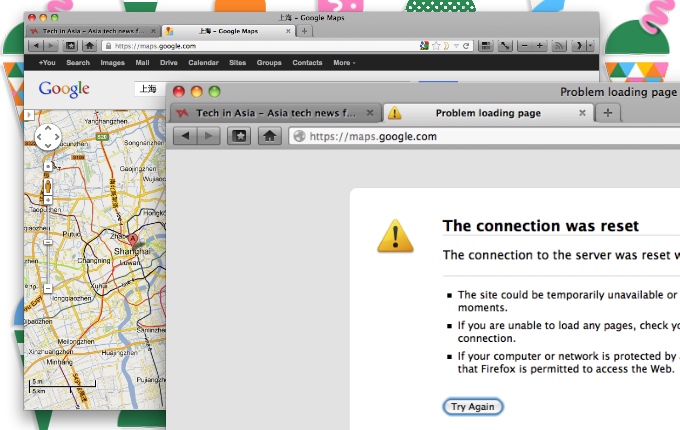The height and width of the screenshot is (430, 680).
Task: Click Forward arrow in Problem loading page window
Action: 209,136
